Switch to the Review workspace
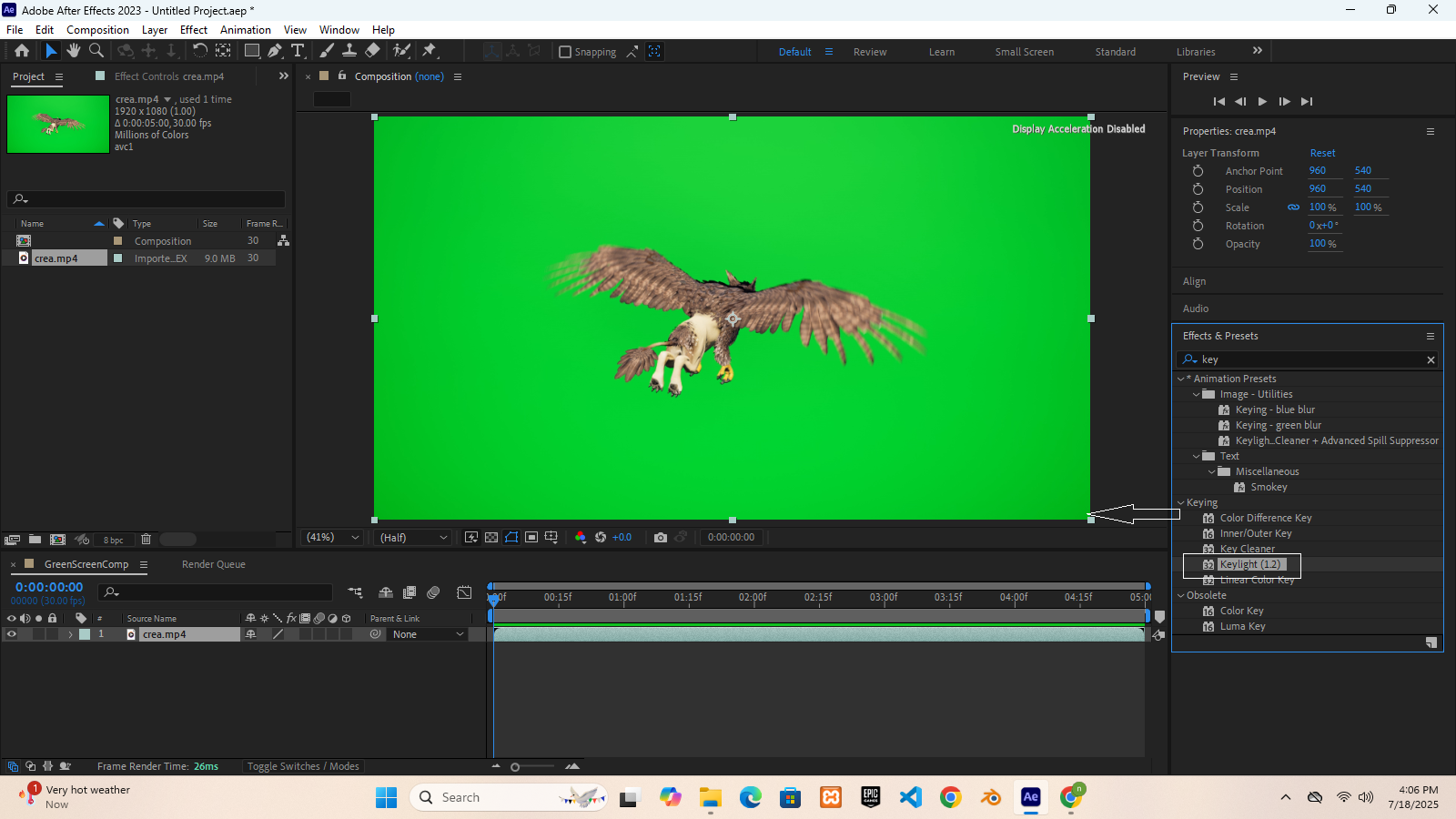Image resolution: width=1456 pixels, height=819 pixels. click(x=870, y=52)
